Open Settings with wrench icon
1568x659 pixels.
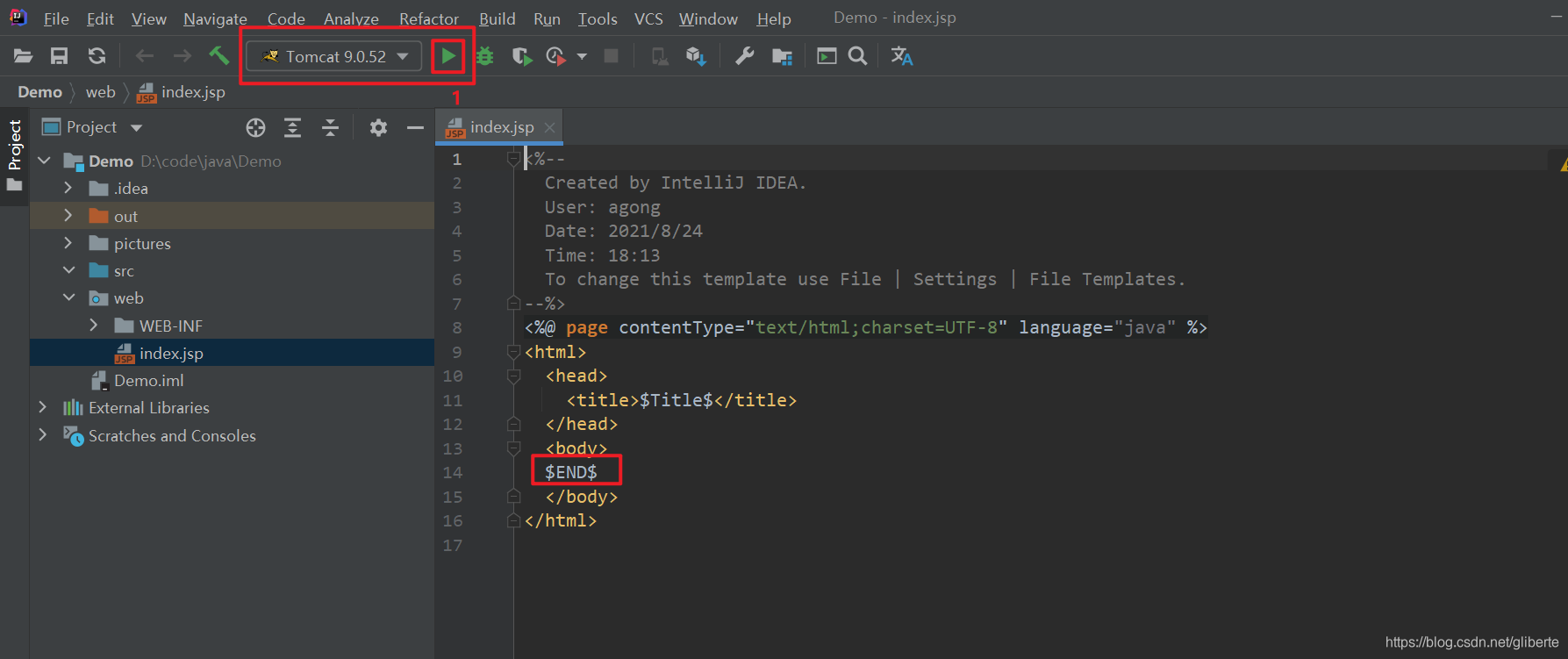pyautogui.click(x=744, y=56)
